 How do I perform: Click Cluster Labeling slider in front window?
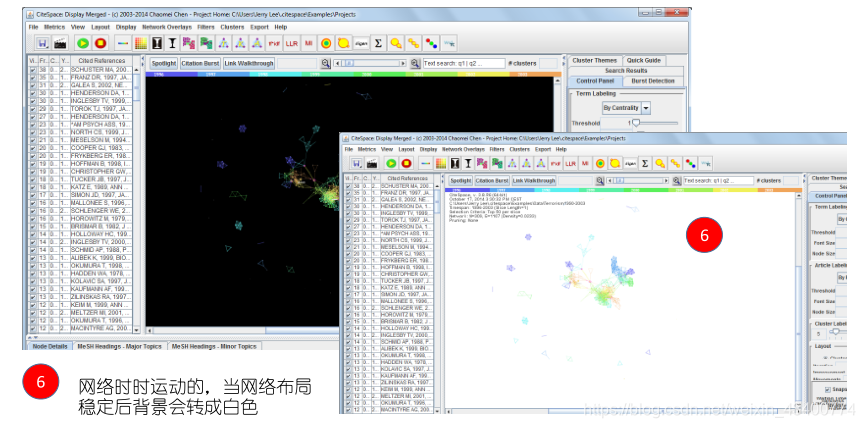tap(838, 332)
